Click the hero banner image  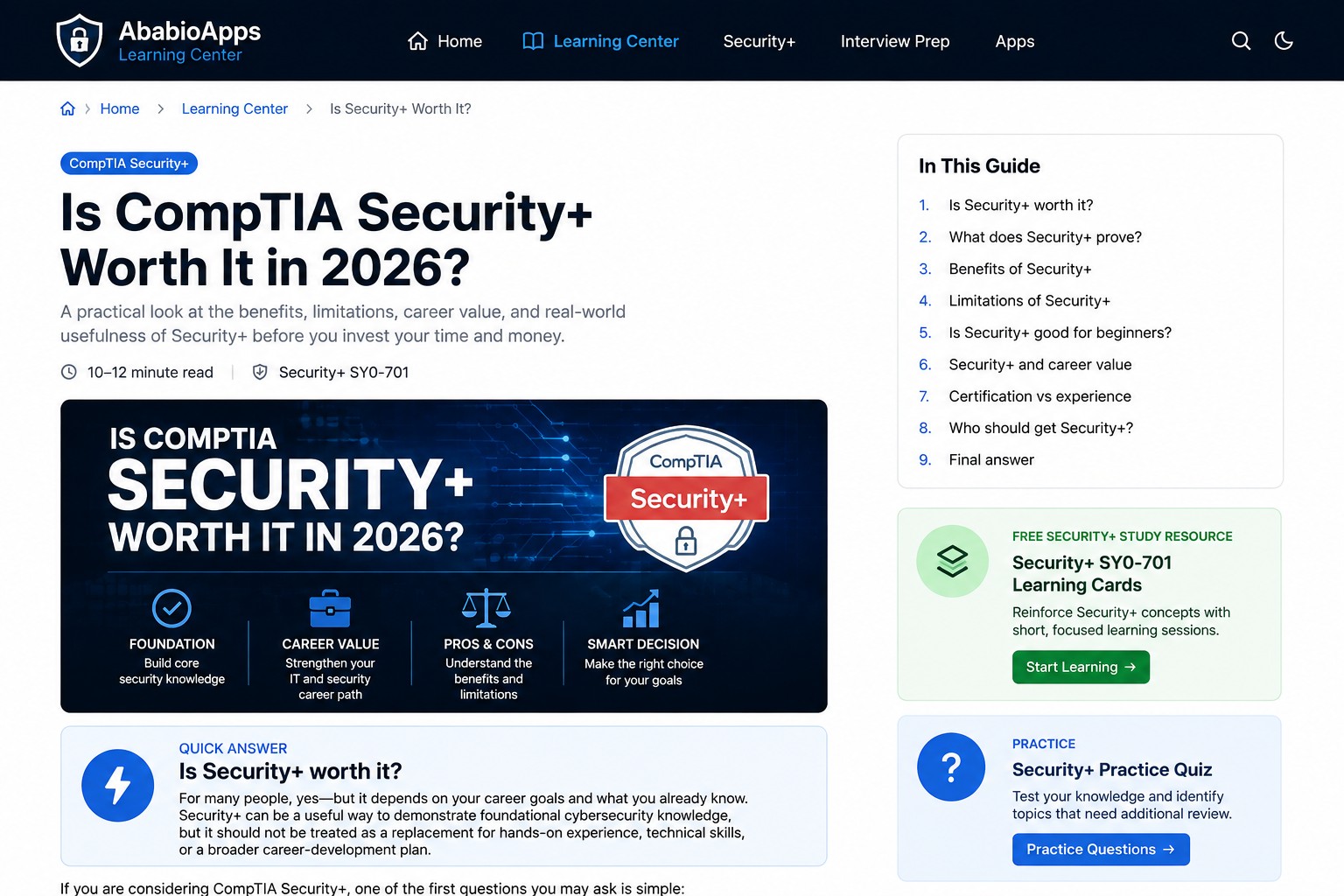coord(444,556)
